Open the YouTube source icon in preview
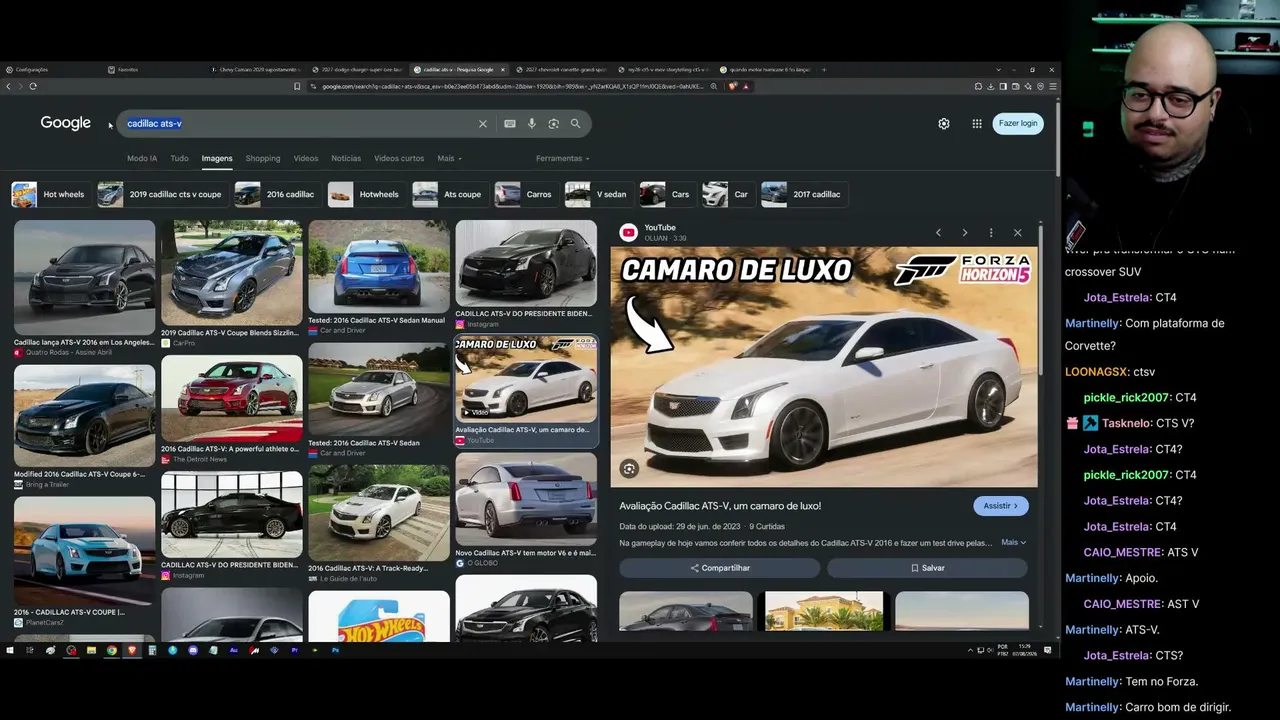The width and height of the screenshot is (1280, 720). (628, 233)
